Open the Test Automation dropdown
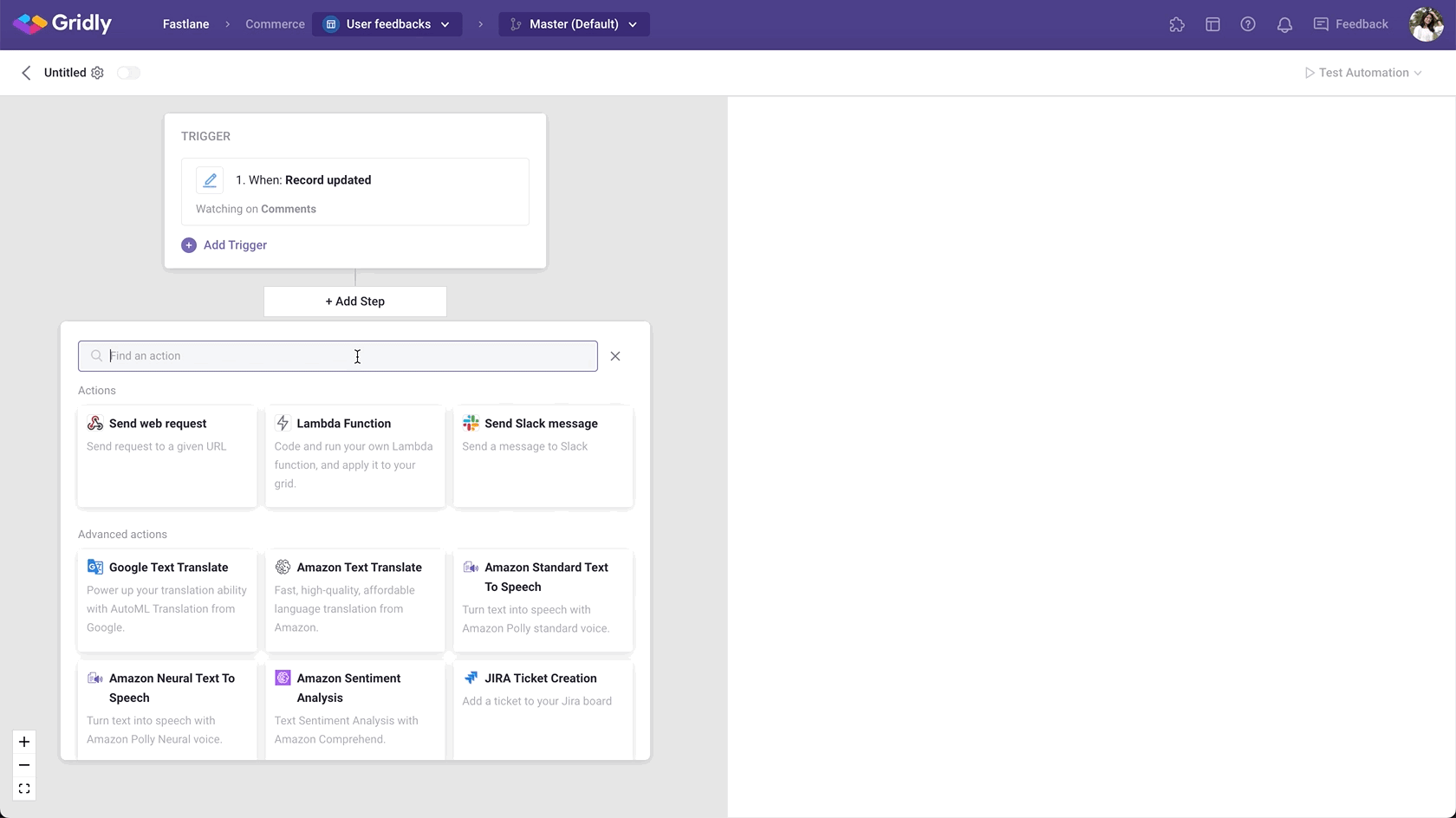The width and height of the screenshot is (1456, 818). (1362, 73)
